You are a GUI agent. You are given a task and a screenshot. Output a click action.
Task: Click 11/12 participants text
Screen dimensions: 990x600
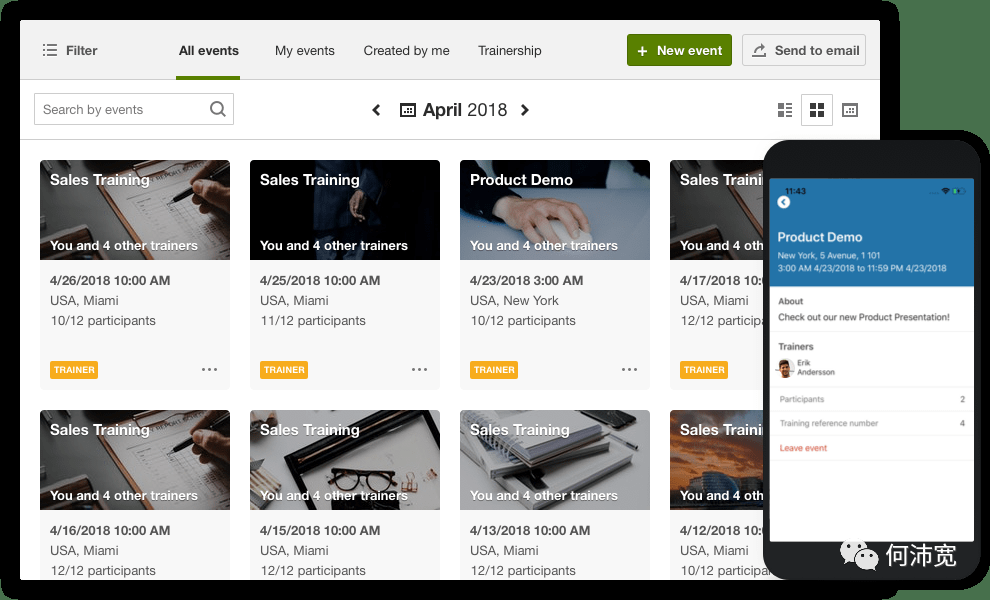pyautogui.click(x=313, y=321)
